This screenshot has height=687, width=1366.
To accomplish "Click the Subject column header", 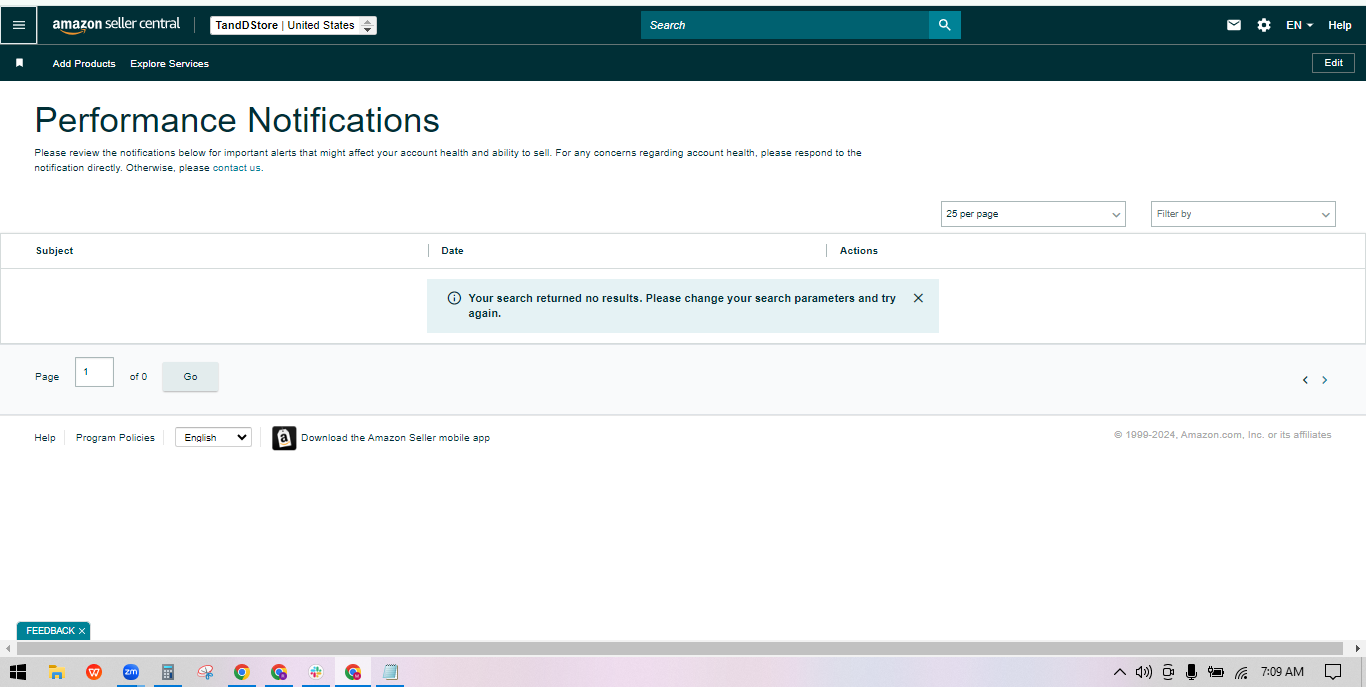I will pos(54,251).
